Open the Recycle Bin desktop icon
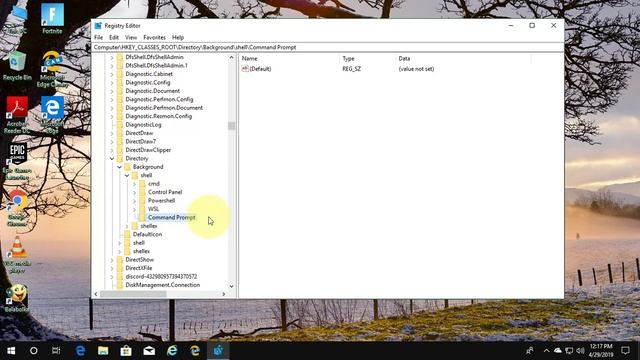The width and height of the screenshot is (640, 360). click(17, 65)
